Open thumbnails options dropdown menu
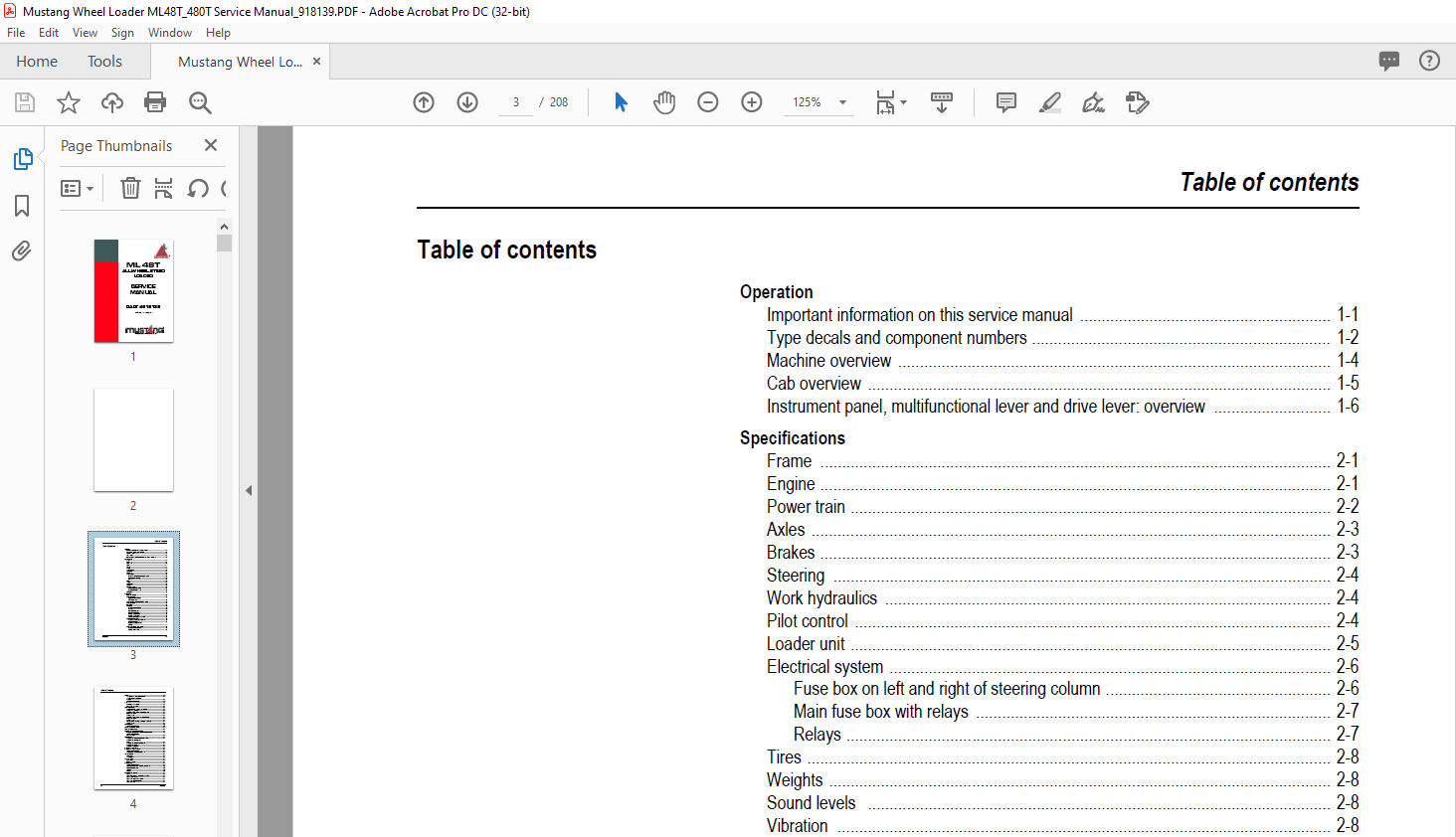The width and height of the screenshot is (1456, 837). [77, 188]
